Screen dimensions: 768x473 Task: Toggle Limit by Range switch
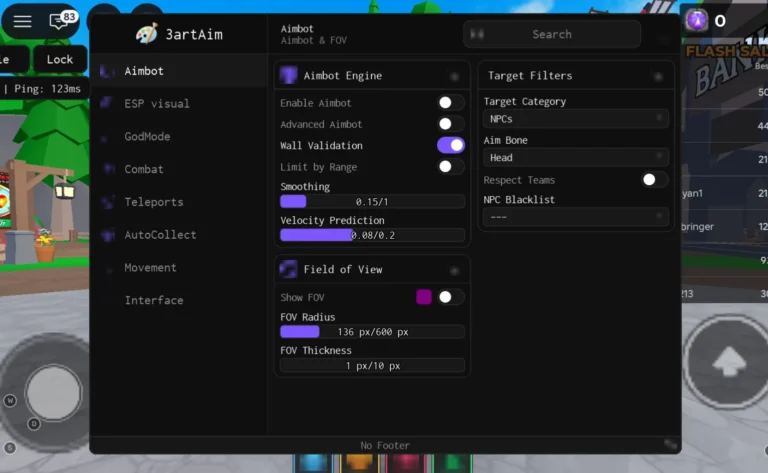[450, 166]
